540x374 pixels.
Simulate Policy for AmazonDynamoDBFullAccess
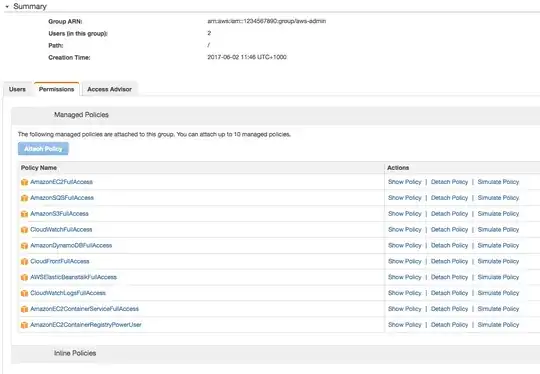coord(498,245)
